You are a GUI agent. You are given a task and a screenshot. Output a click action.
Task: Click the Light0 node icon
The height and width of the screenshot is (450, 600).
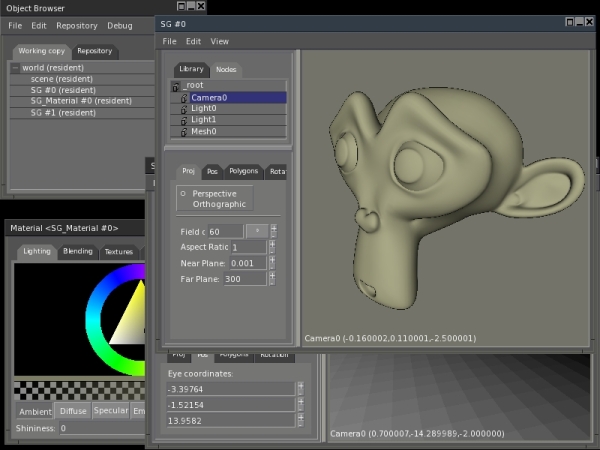[x=184, y=109]
